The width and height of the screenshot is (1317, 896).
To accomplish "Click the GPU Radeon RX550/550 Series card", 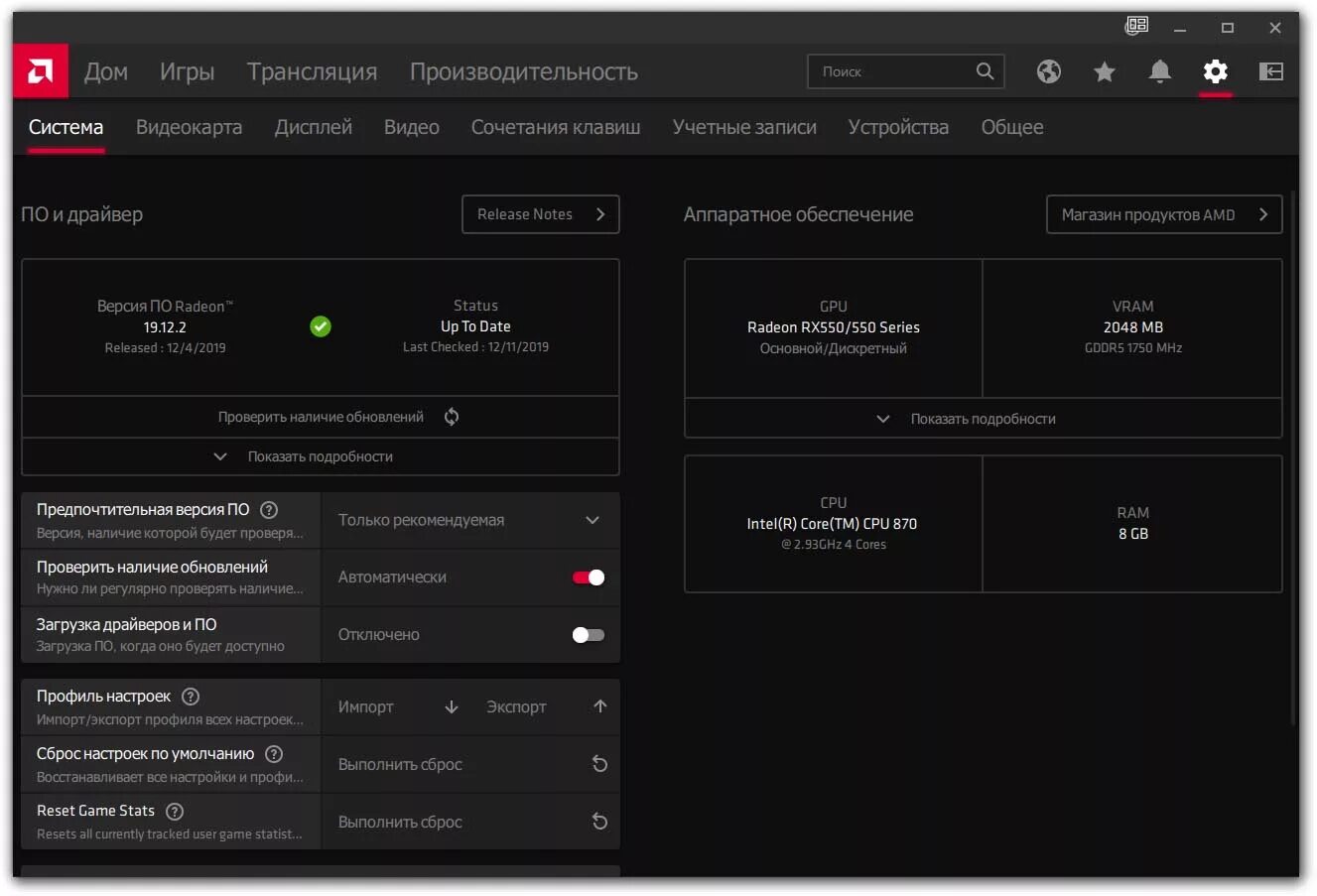I will tap(834, 327).
